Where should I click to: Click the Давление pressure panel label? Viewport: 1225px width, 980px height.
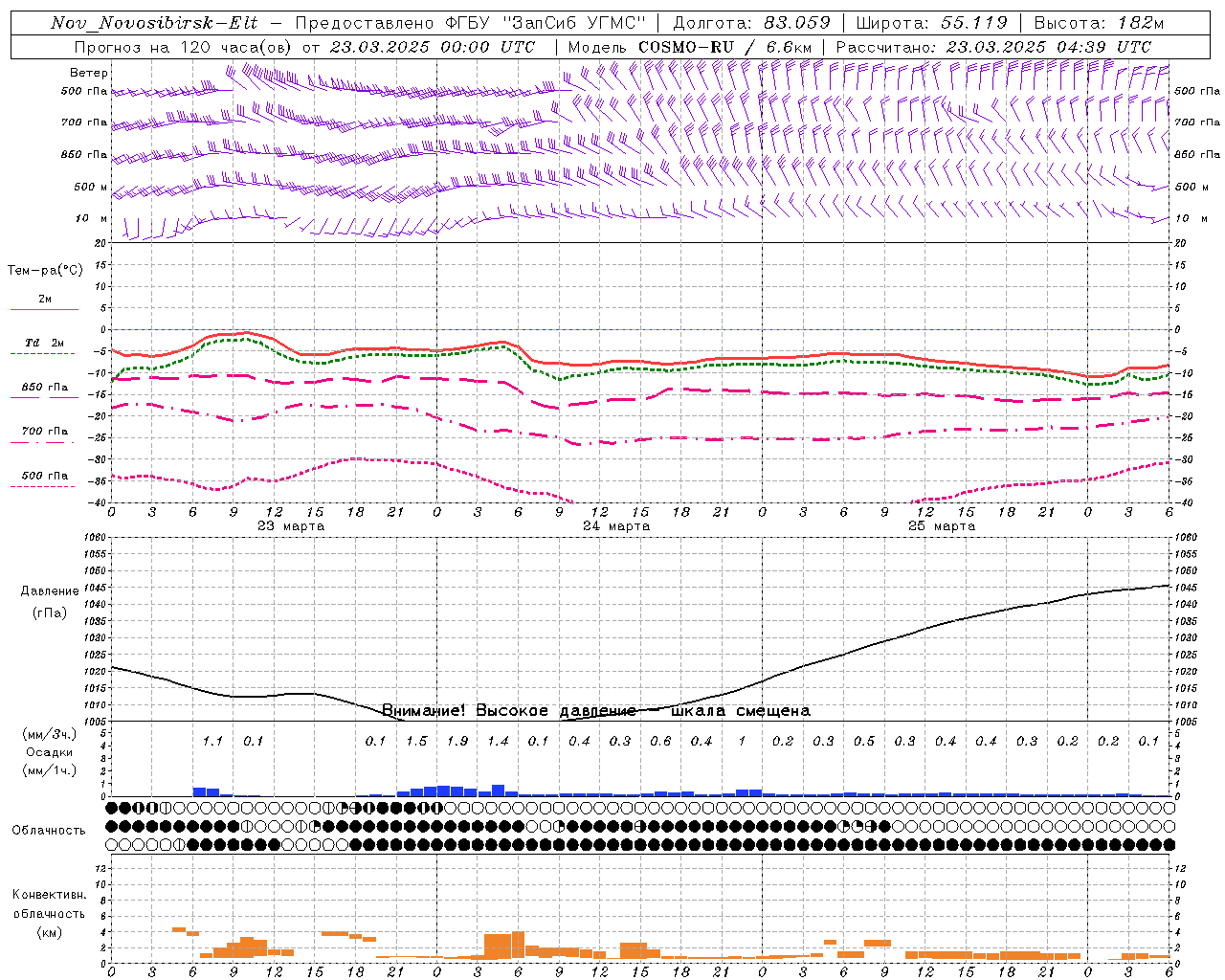[50, 591]
